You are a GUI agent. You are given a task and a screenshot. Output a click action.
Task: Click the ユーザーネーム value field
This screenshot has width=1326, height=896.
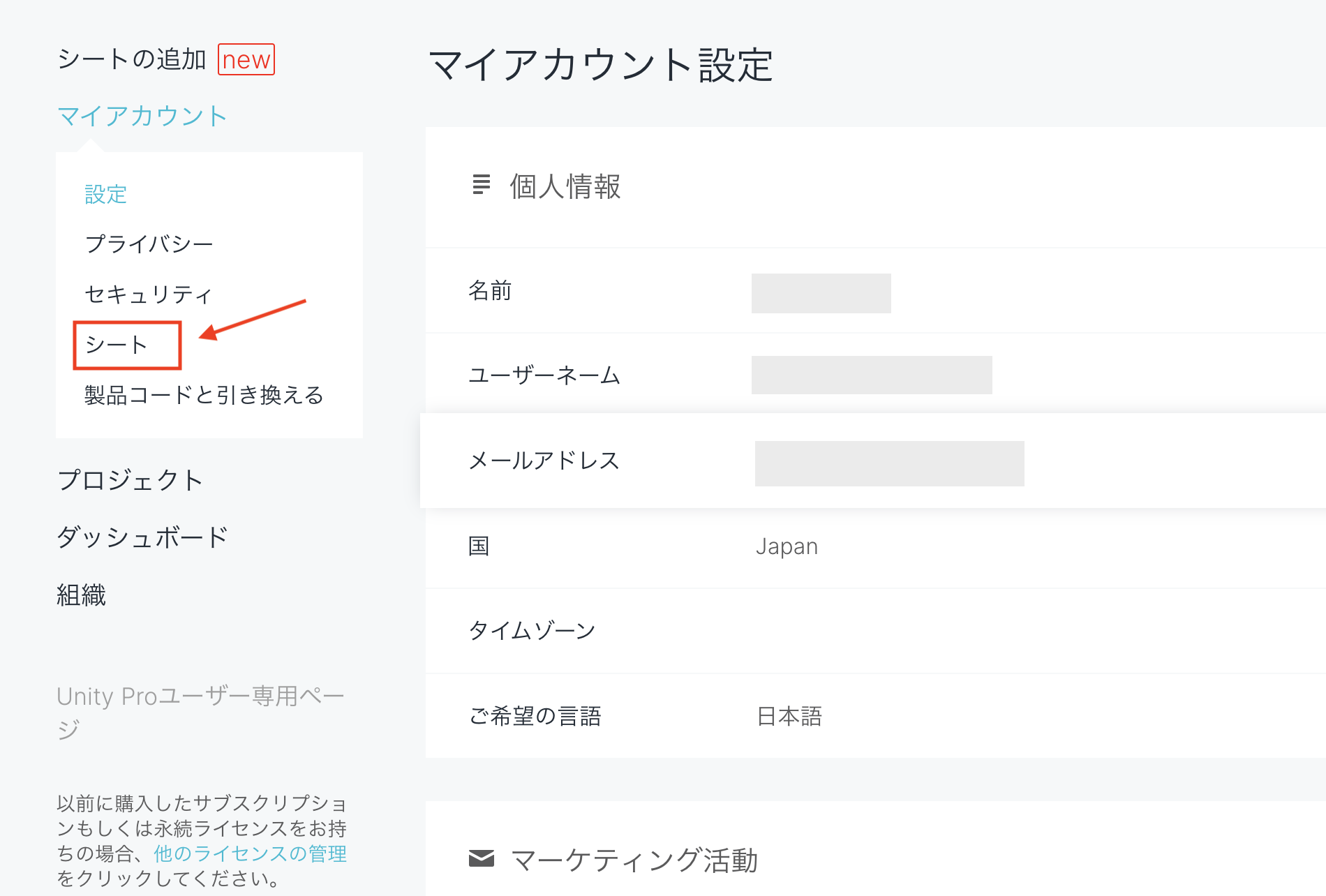point(872,375)
